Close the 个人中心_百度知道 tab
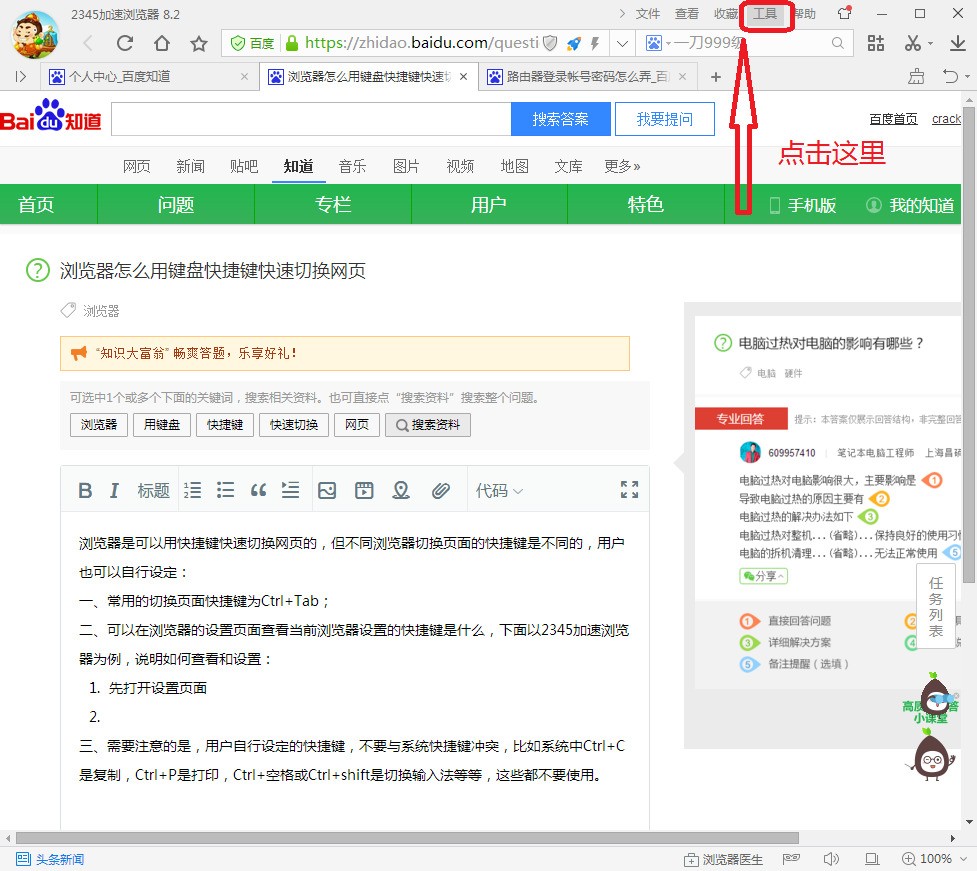Image resolution: width=977 pixels, height=871 pixels. 244,77
